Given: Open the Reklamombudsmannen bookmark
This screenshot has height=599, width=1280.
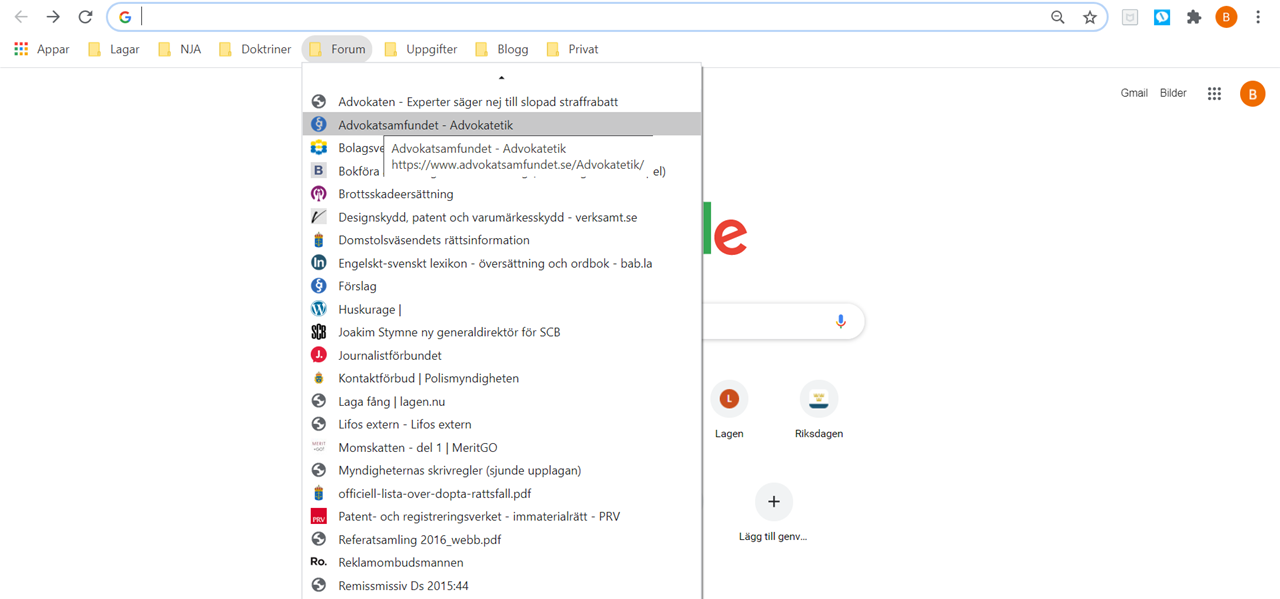Looking at the screenshot, I should [x=501, y=562].
